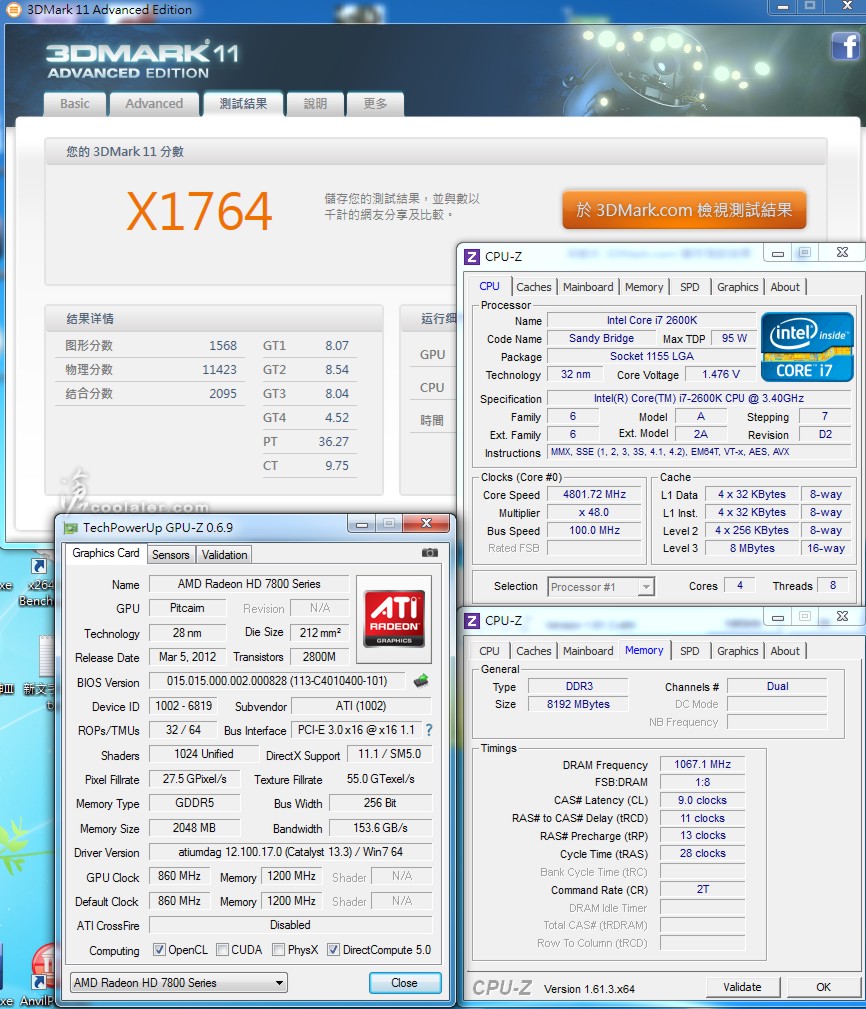Click the DRAM Frequency value 1067.1 MHz
This screenshot has height=1009, width=866.
tap(703, 764)
